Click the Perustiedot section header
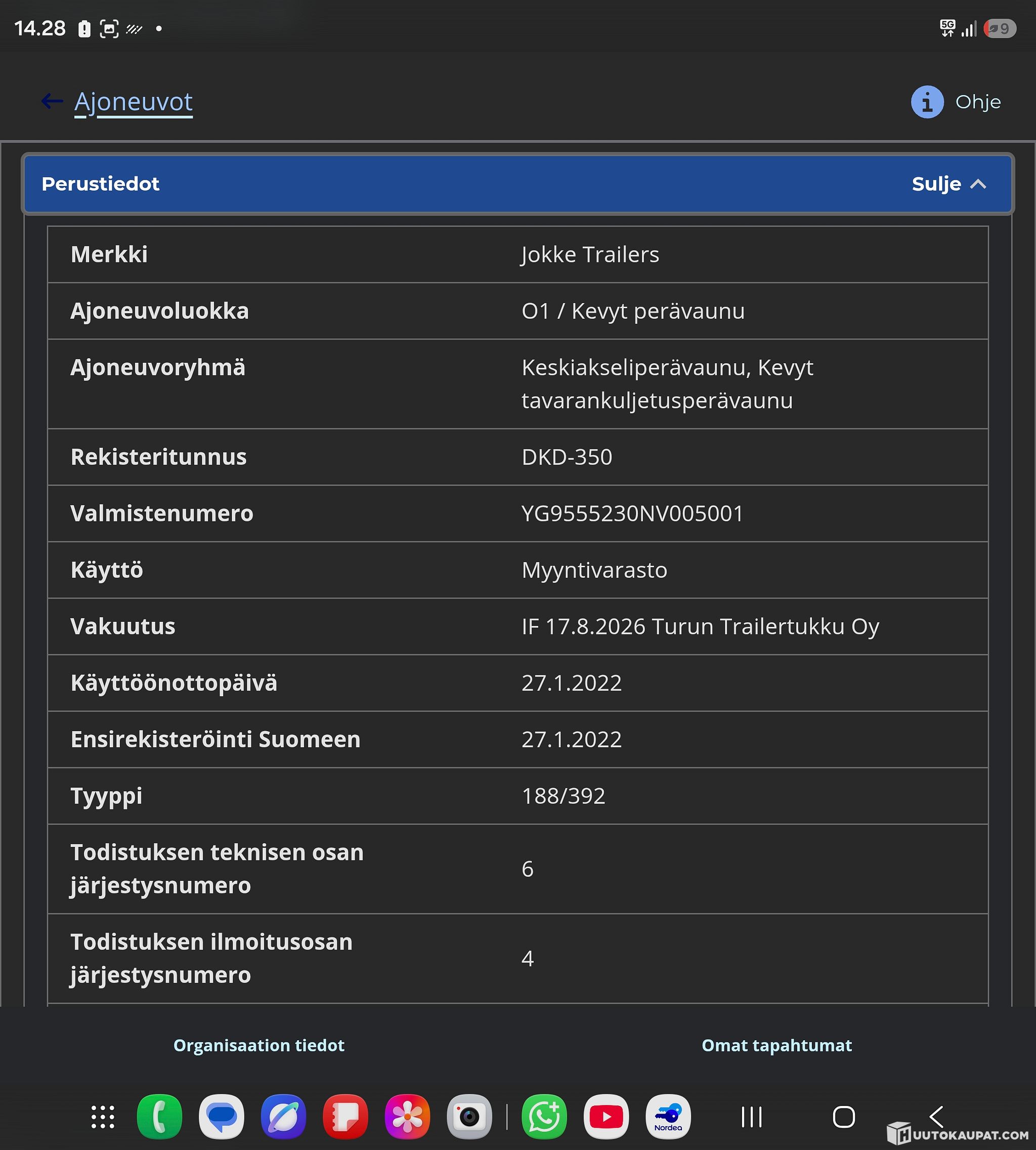 (x=517, y=184)
